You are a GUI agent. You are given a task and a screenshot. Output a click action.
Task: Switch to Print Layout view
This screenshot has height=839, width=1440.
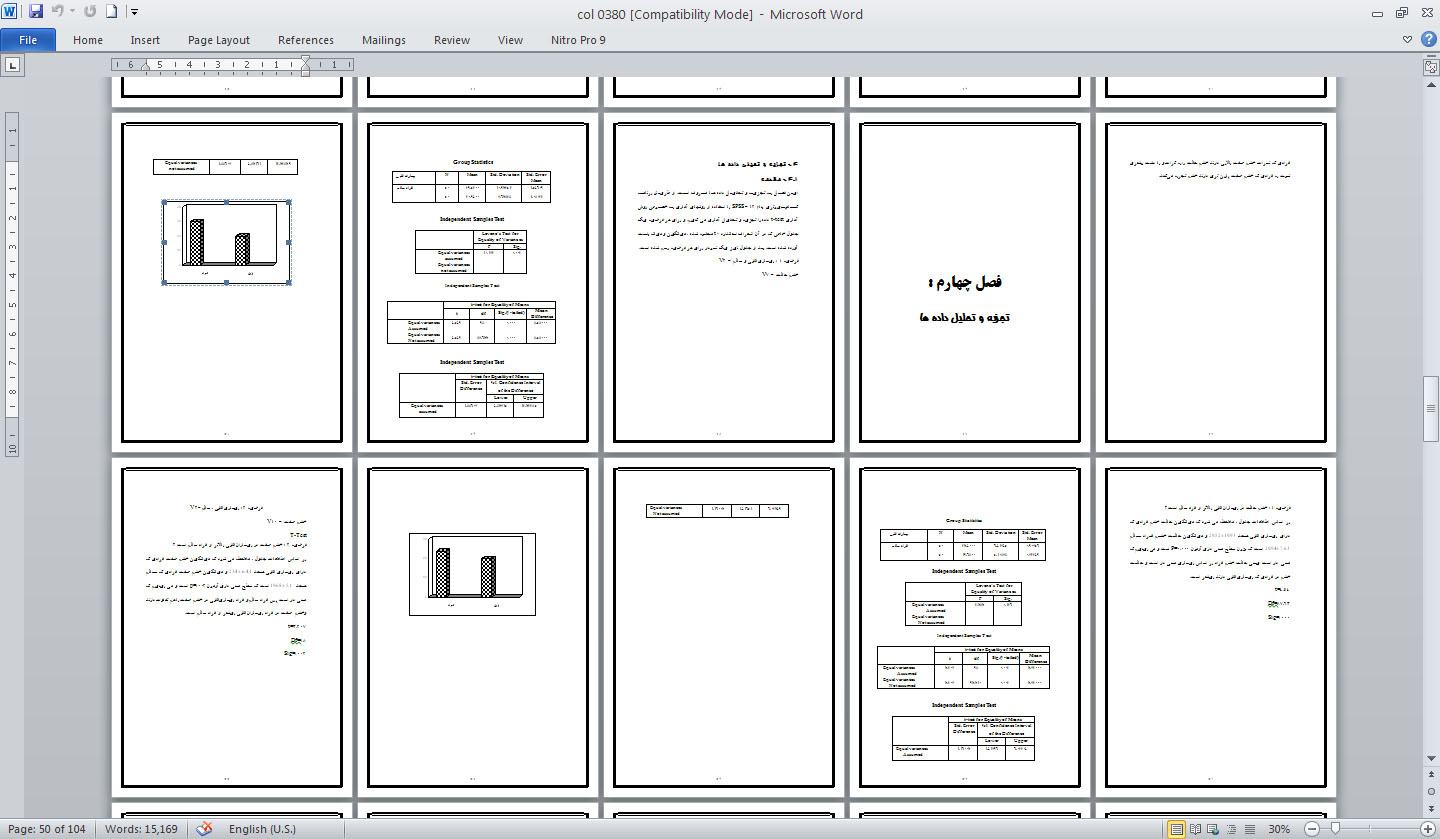[x=1177, y=829]
